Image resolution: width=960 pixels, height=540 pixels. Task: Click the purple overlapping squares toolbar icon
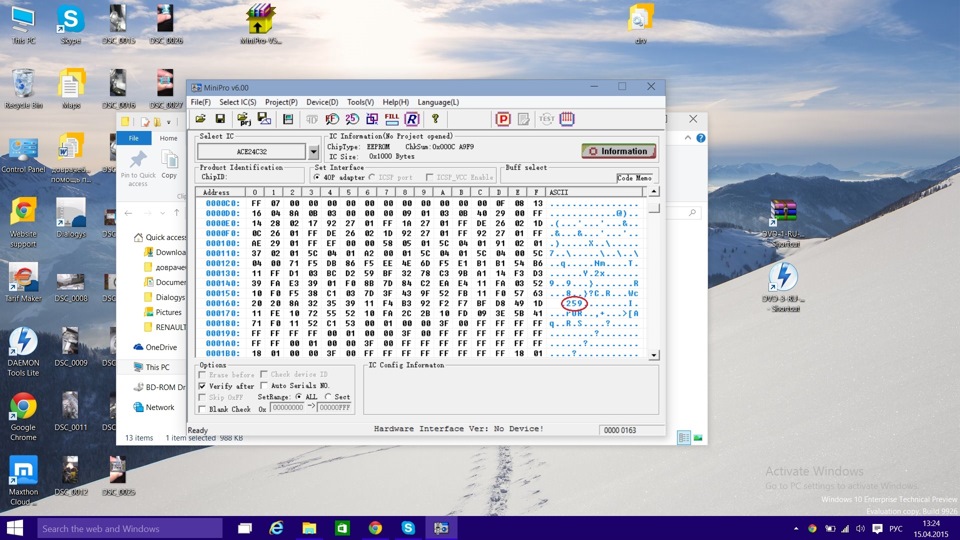(x=372, y=119)
